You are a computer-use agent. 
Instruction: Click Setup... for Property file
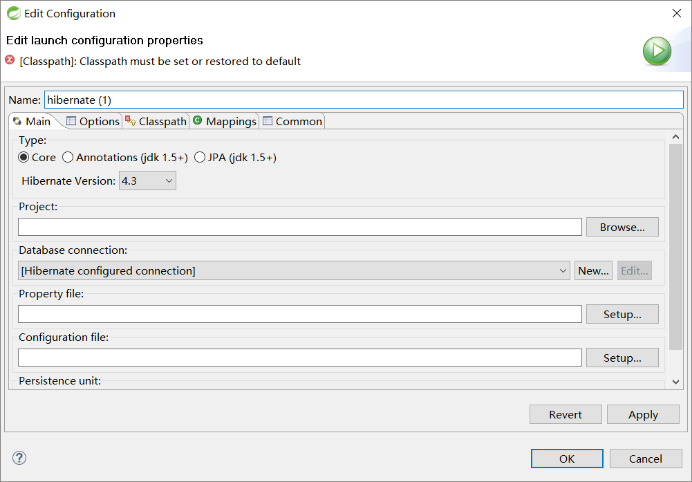tap(622, 314)
